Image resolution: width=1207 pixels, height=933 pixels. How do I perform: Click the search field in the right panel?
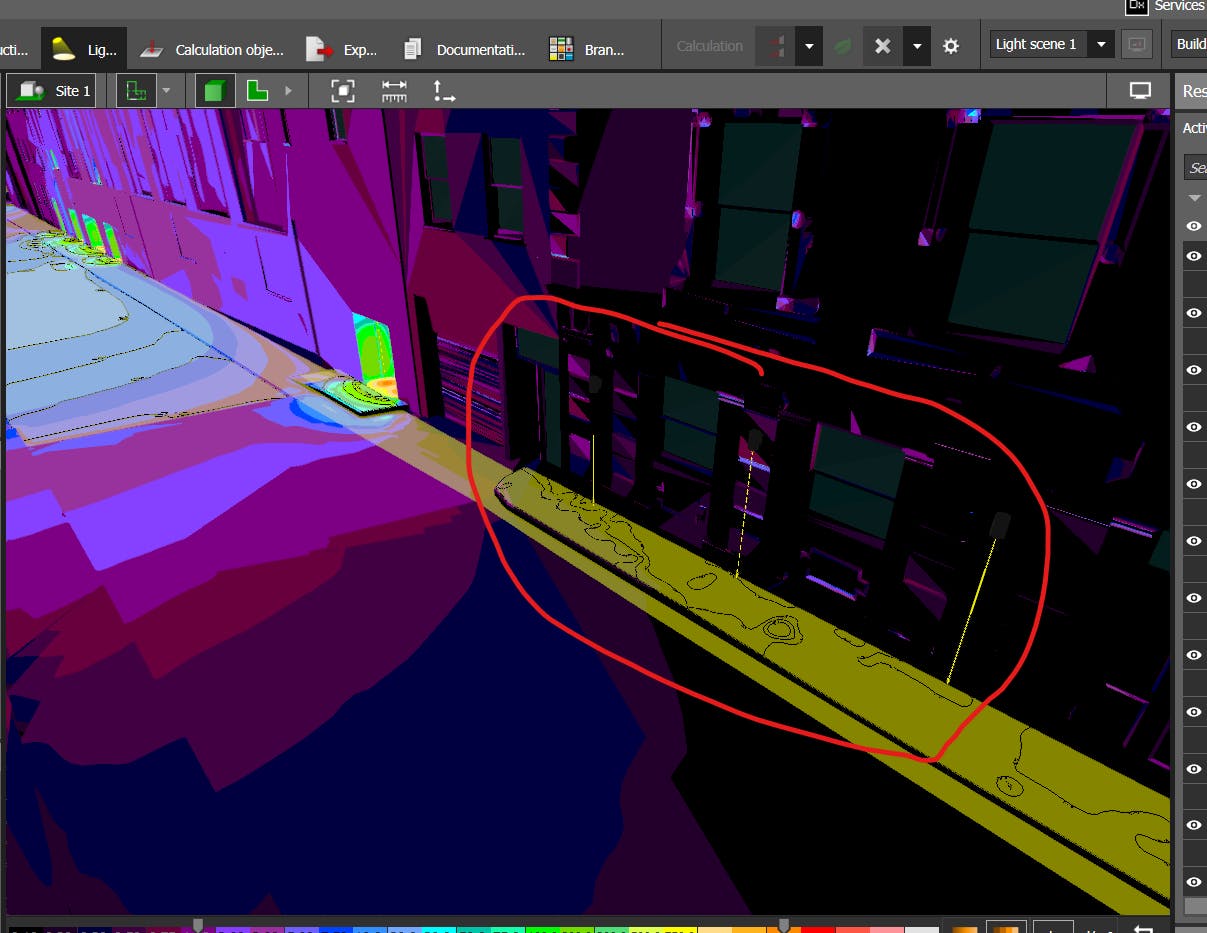pyautogui.click(x=1196, y=167)
